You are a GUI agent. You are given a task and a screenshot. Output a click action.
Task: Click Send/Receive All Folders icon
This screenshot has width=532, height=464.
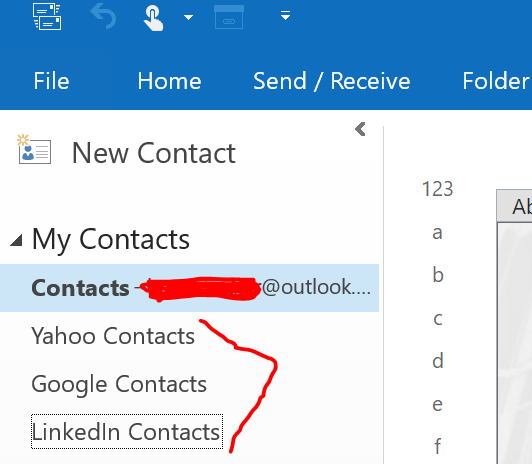(x=47, y=16)
